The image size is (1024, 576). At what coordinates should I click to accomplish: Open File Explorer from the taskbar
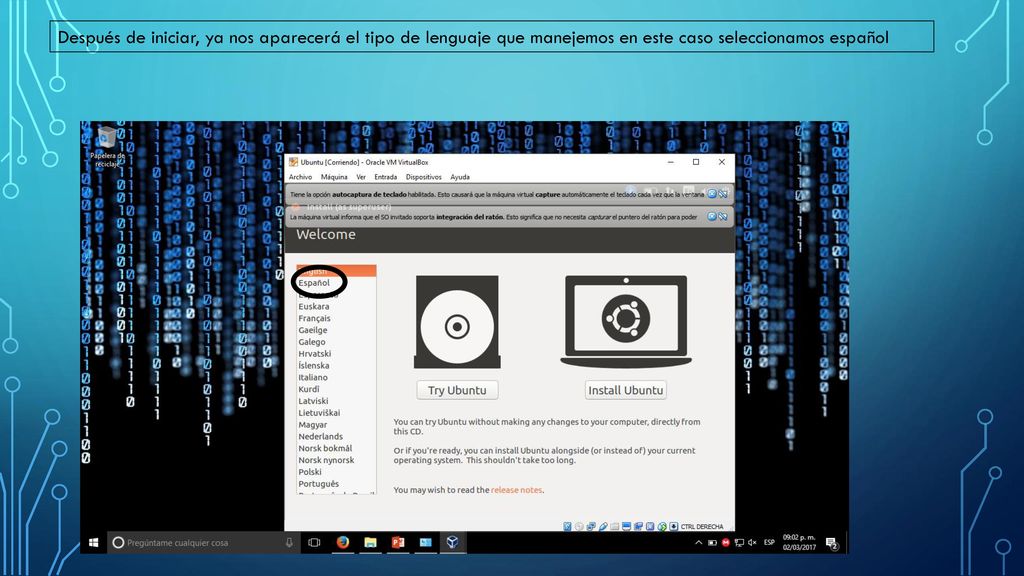tap(370, 542)
